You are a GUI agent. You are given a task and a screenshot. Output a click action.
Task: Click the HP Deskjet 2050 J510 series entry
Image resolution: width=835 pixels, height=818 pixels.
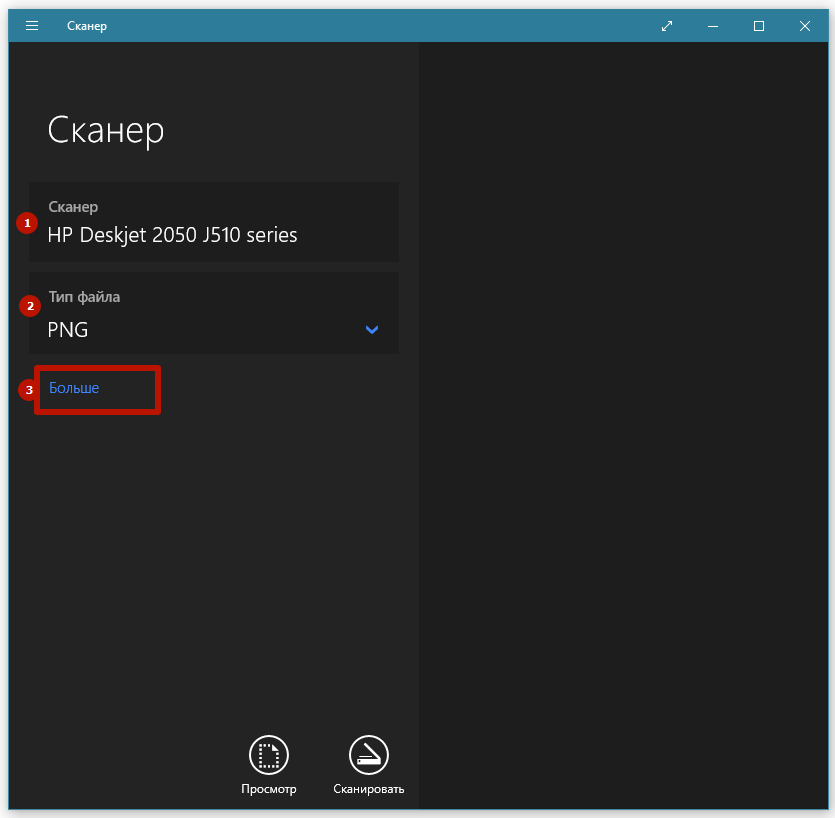coord(171,234)
